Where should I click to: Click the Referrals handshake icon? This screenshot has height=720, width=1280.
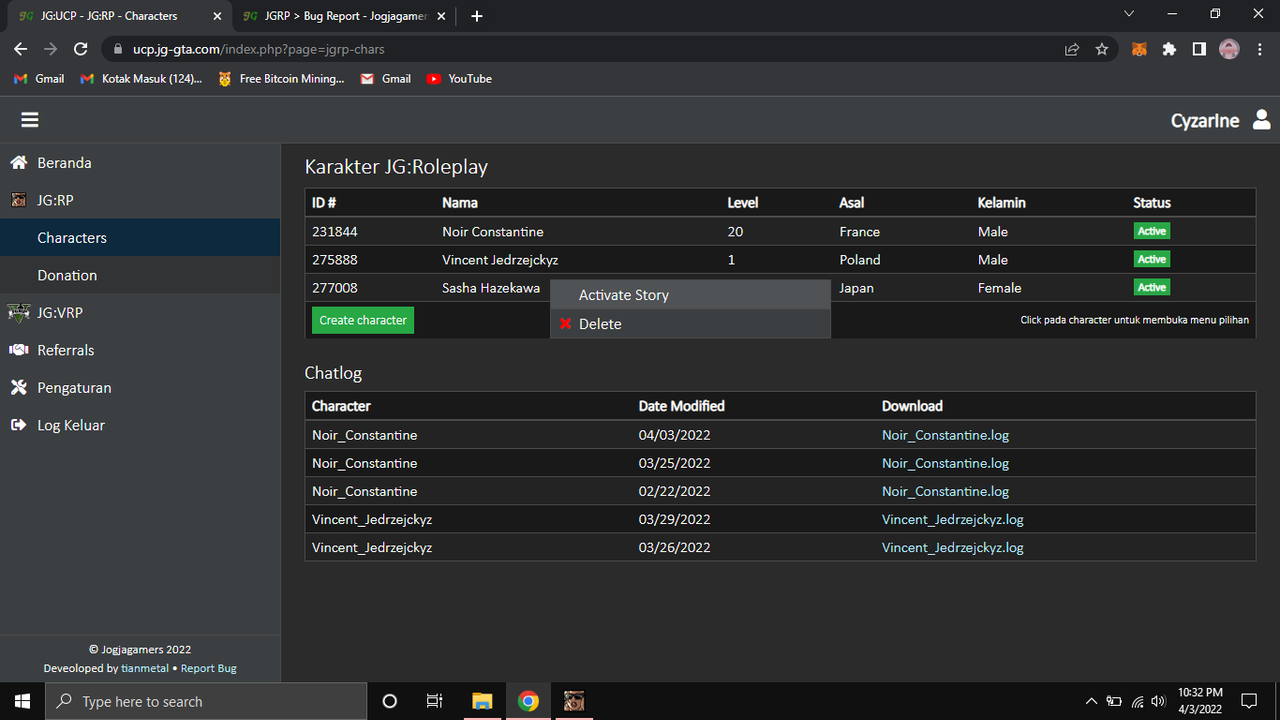[18, 350]
